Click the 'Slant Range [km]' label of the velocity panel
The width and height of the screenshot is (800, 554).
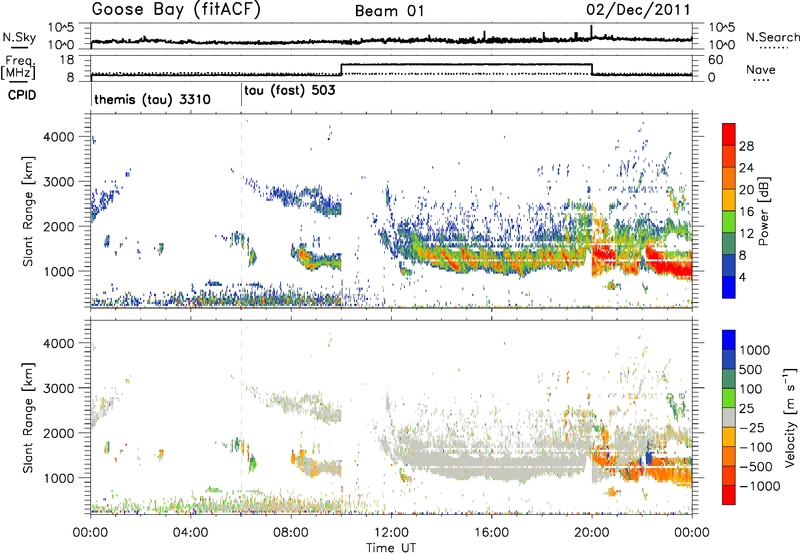tap(28, 417)
